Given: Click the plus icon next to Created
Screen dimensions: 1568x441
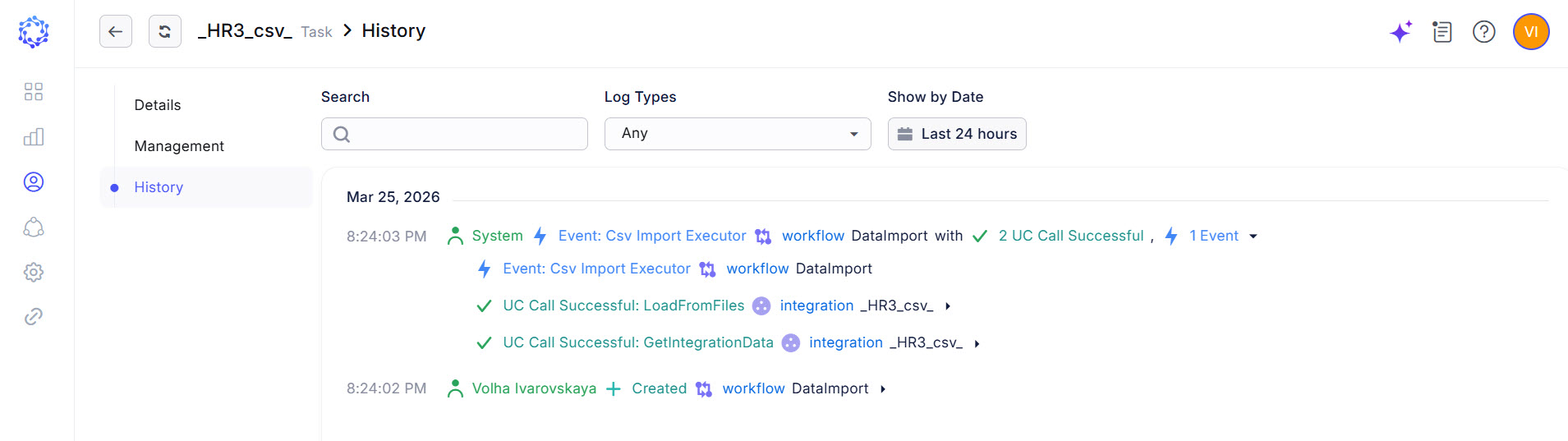Looking at the screenshot, I should click(x=613, y=388).
